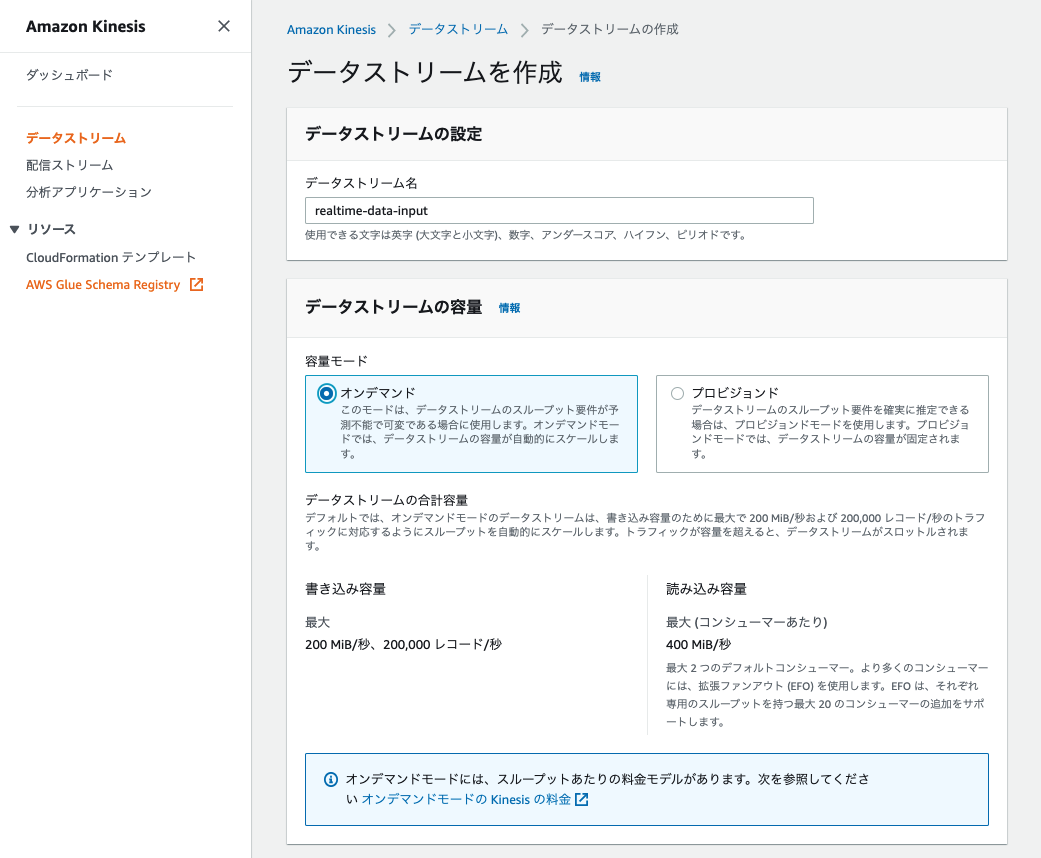Image resolution: width=1041 pixels, height=858 pixels.
Task: Click the データストリームの設定 section heading
Action: pyautogui.click(x=394, y=134)
